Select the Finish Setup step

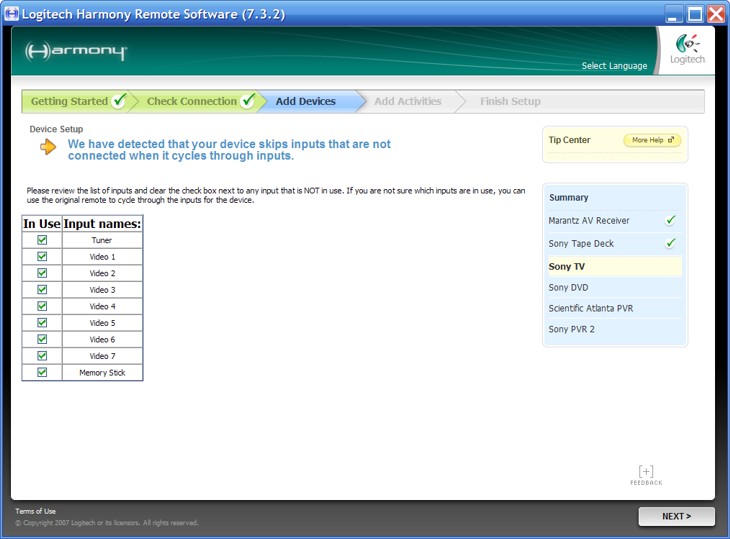click(510, 101)
